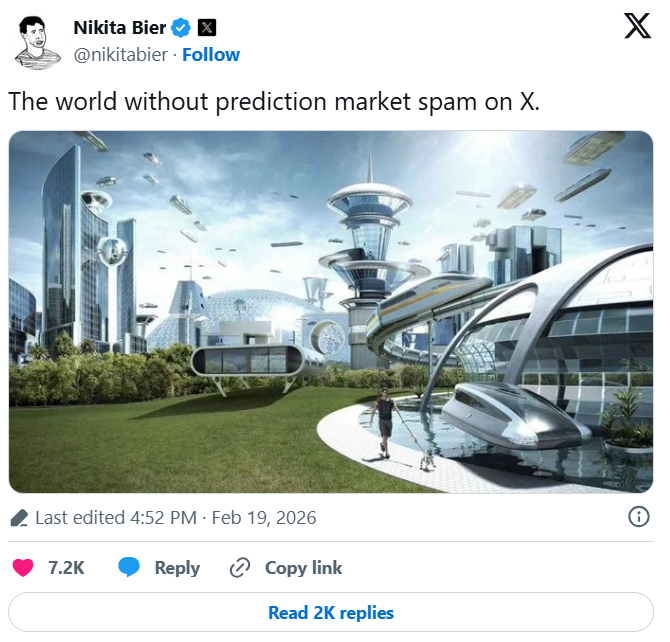Open the Nikita Bier display name link

(120, 27)
